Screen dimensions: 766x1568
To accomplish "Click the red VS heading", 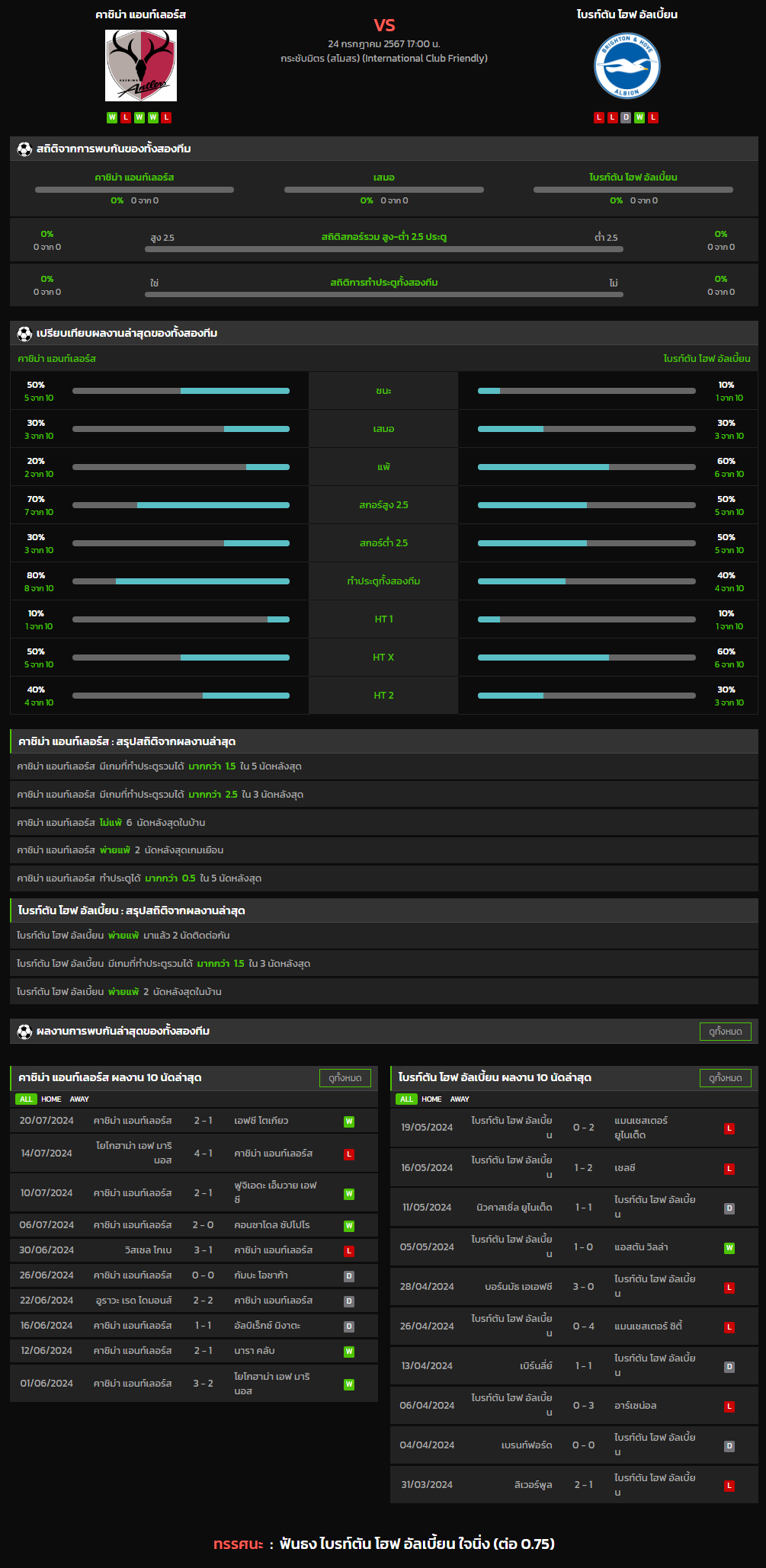I will pos(384,25).
